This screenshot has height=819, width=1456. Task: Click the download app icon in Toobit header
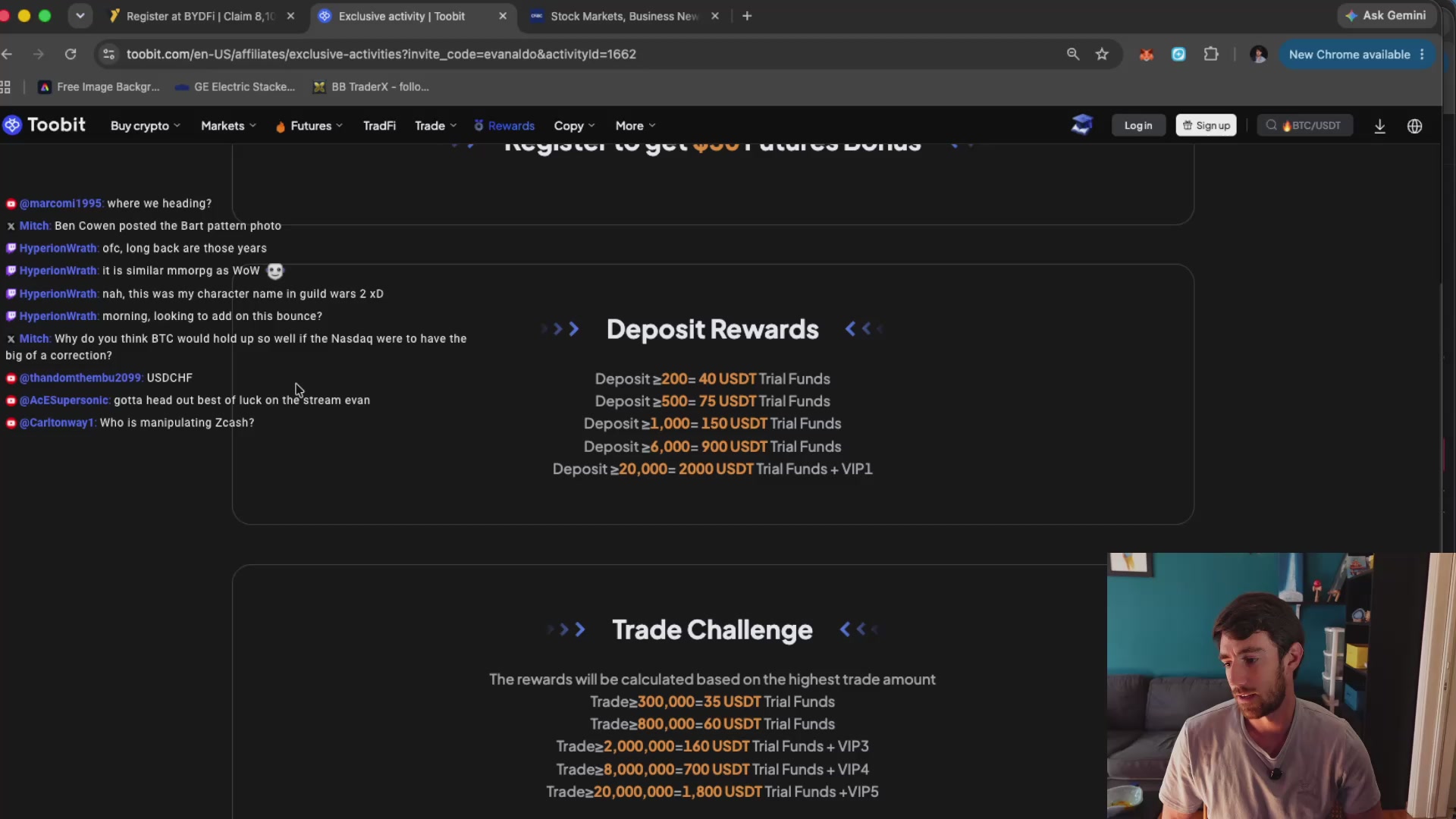point(1379,126)
